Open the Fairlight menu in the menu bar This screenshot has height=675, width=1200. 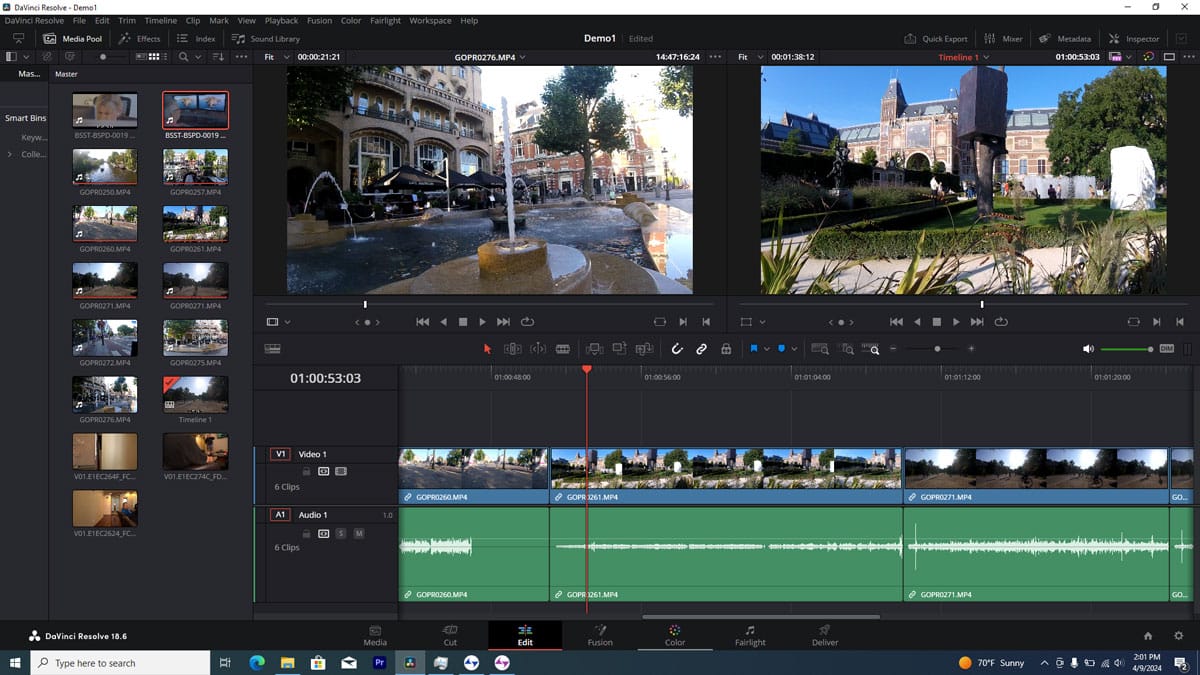tap(385, 20)
